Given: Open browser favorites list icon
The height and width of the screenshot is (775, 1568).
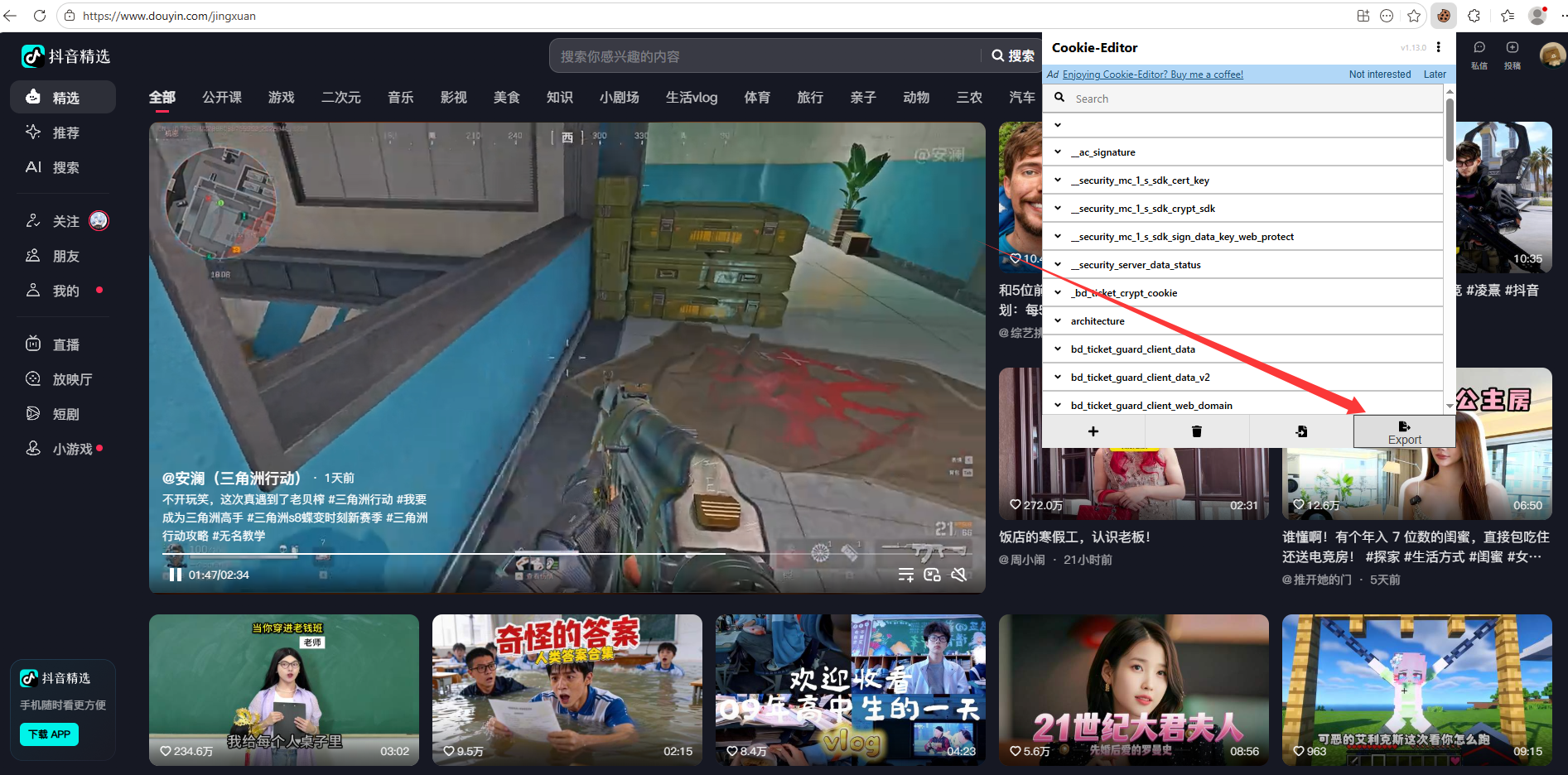Looking at the screenshot, I should point(1508,16).
